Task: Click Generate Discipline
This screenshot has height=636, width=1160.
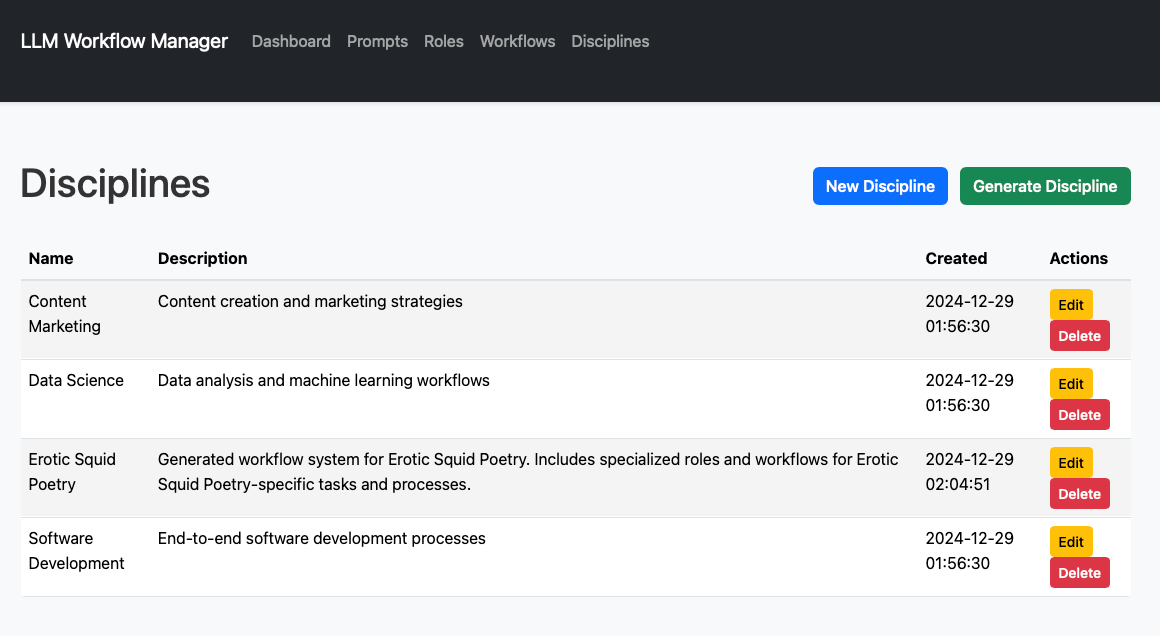Action: [1045, 186]
